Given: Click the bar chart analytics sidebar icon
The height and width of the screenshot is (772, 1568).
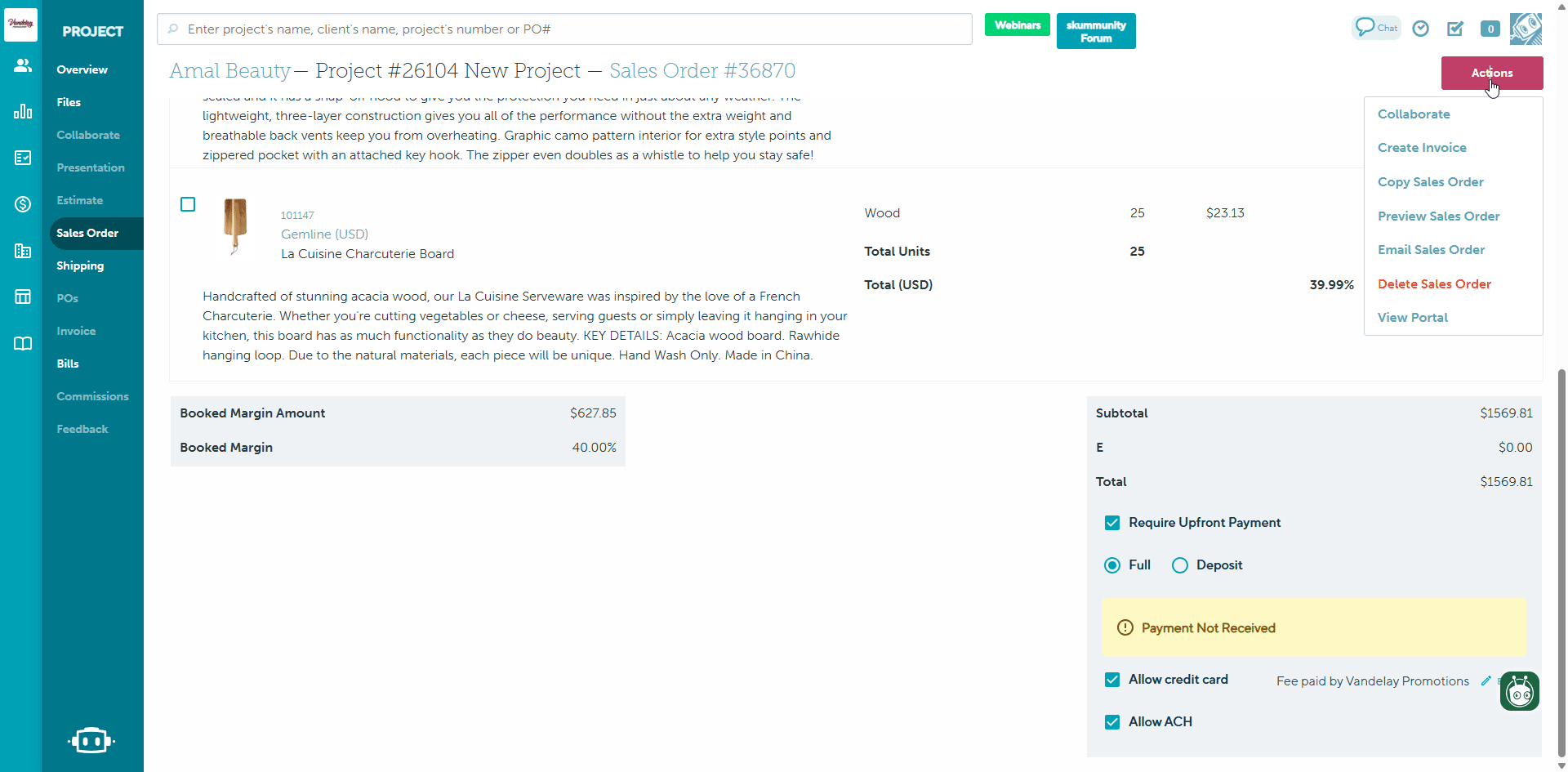Looking at the screenshot, I should (22, 111).
